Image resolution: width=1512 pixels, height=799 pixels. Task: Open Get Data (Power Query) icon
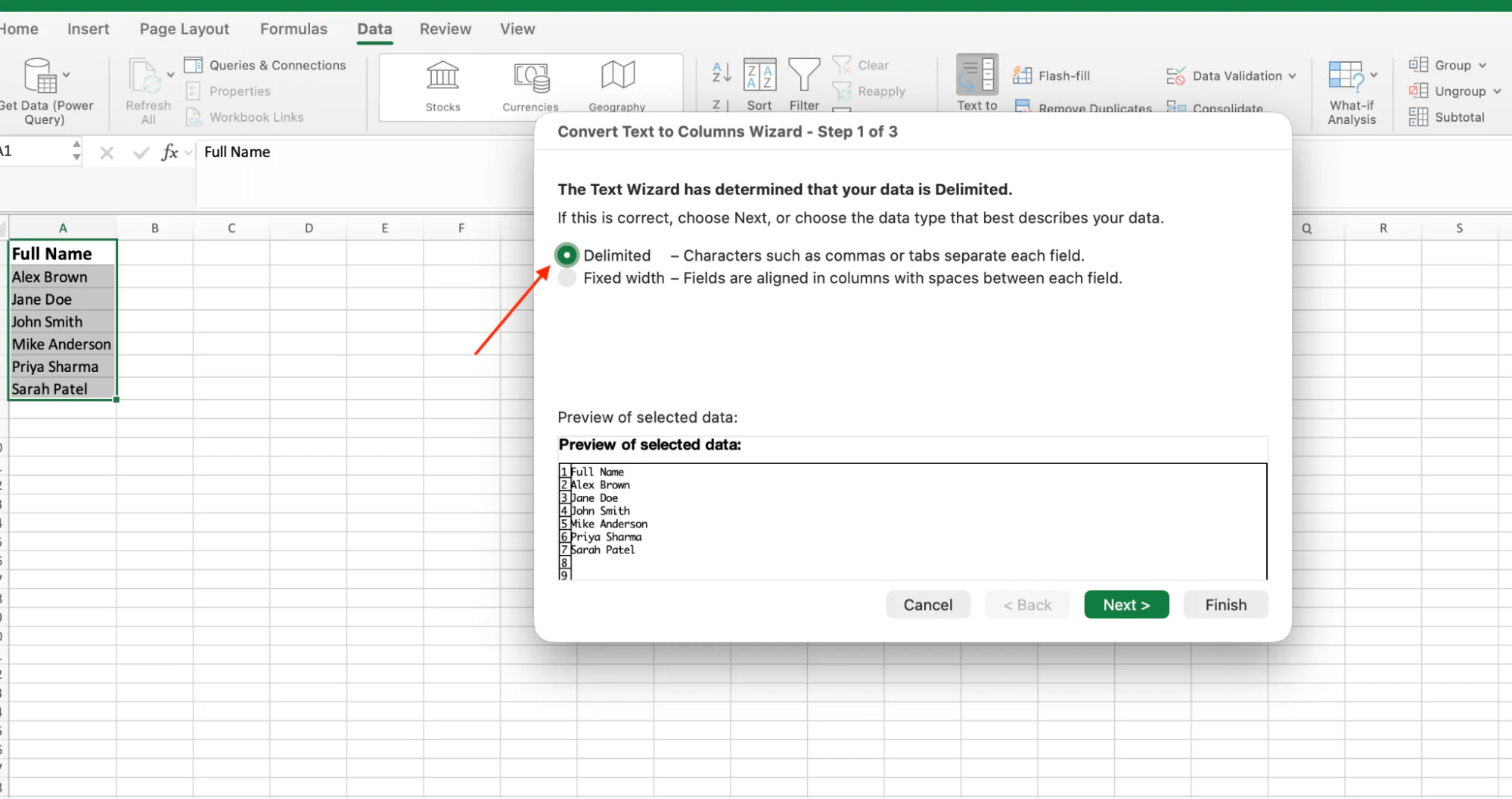(40, 76)
